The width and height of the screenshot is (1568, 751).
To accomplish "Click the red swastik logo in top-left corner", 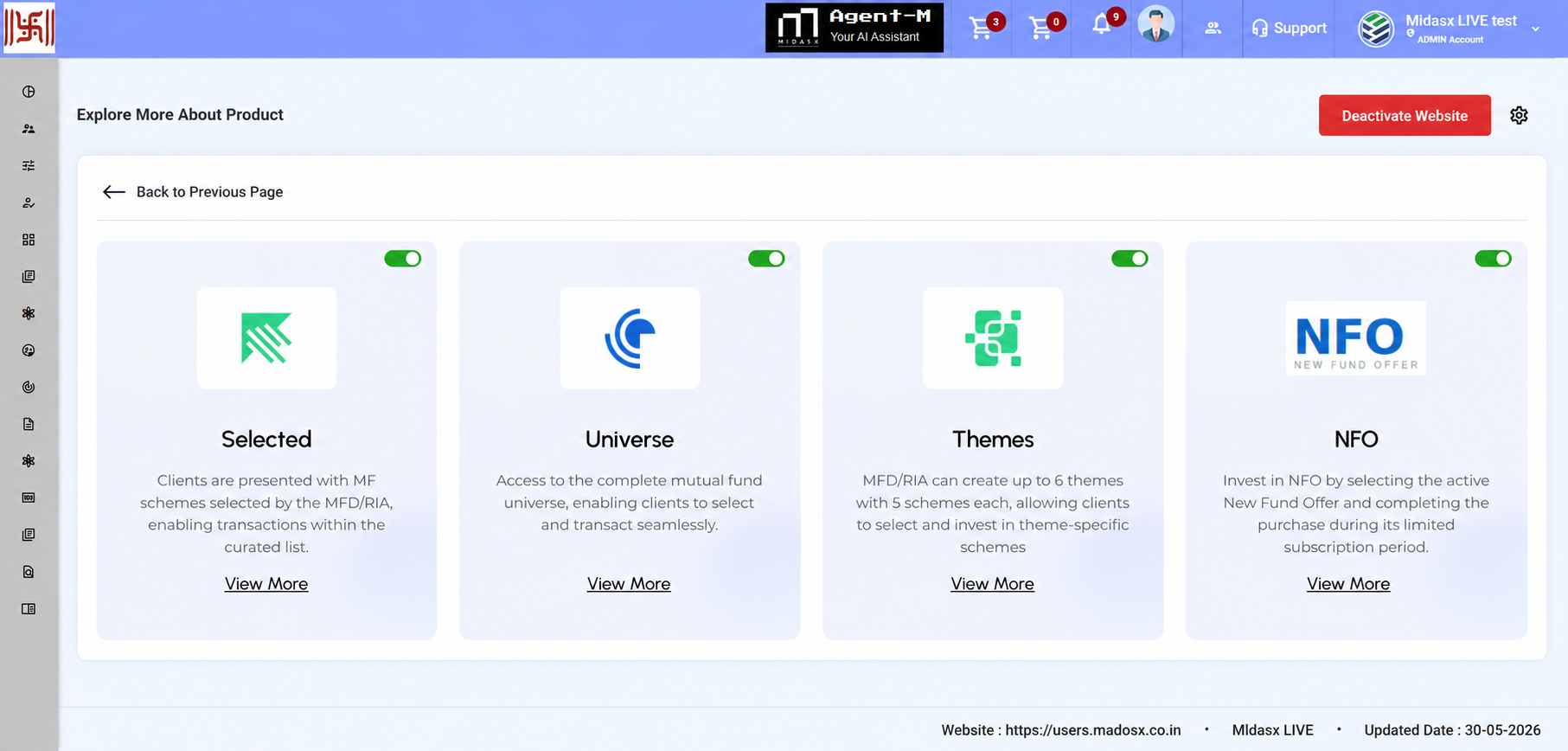I will point(29,28).
